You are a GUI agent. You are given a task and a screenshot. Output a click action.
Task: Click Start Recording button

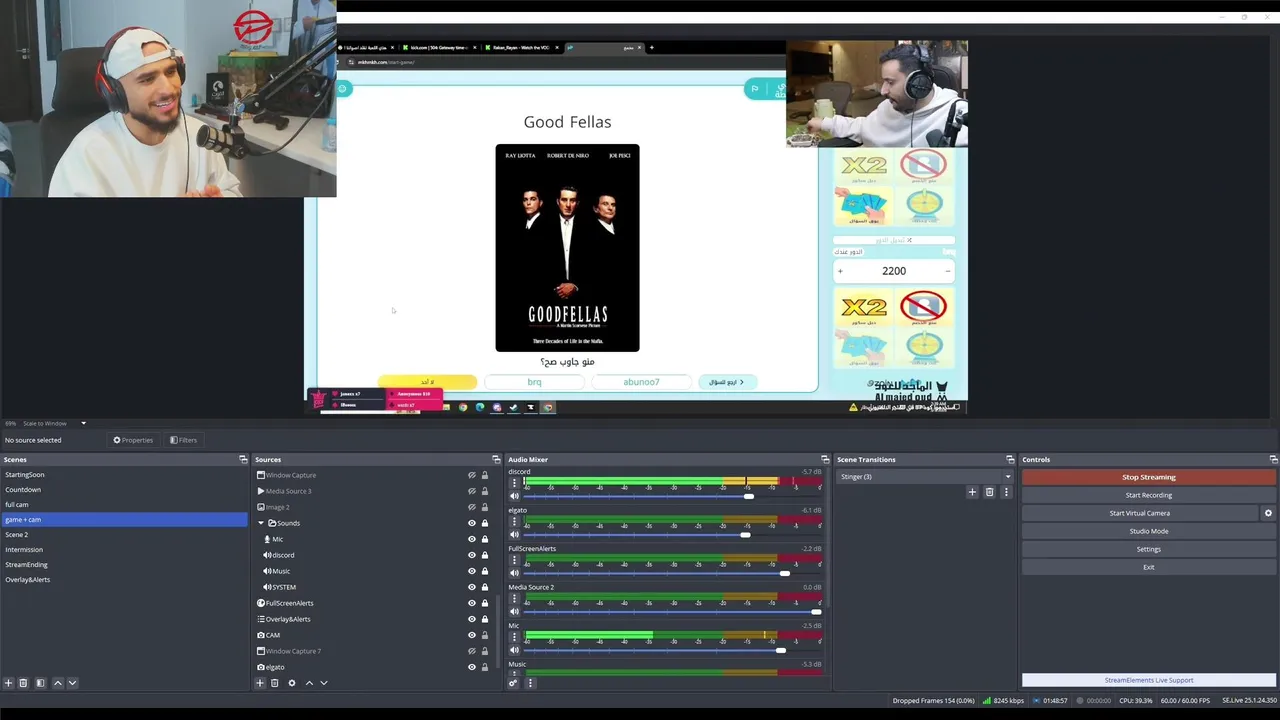1148,495
